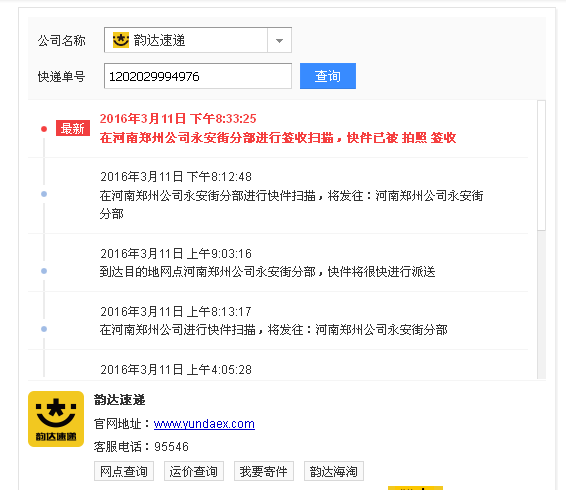The image size is (566, 490).
Task: Click the blue dot for 上午9:03:16 entry
Action: [x=44, y=271]
